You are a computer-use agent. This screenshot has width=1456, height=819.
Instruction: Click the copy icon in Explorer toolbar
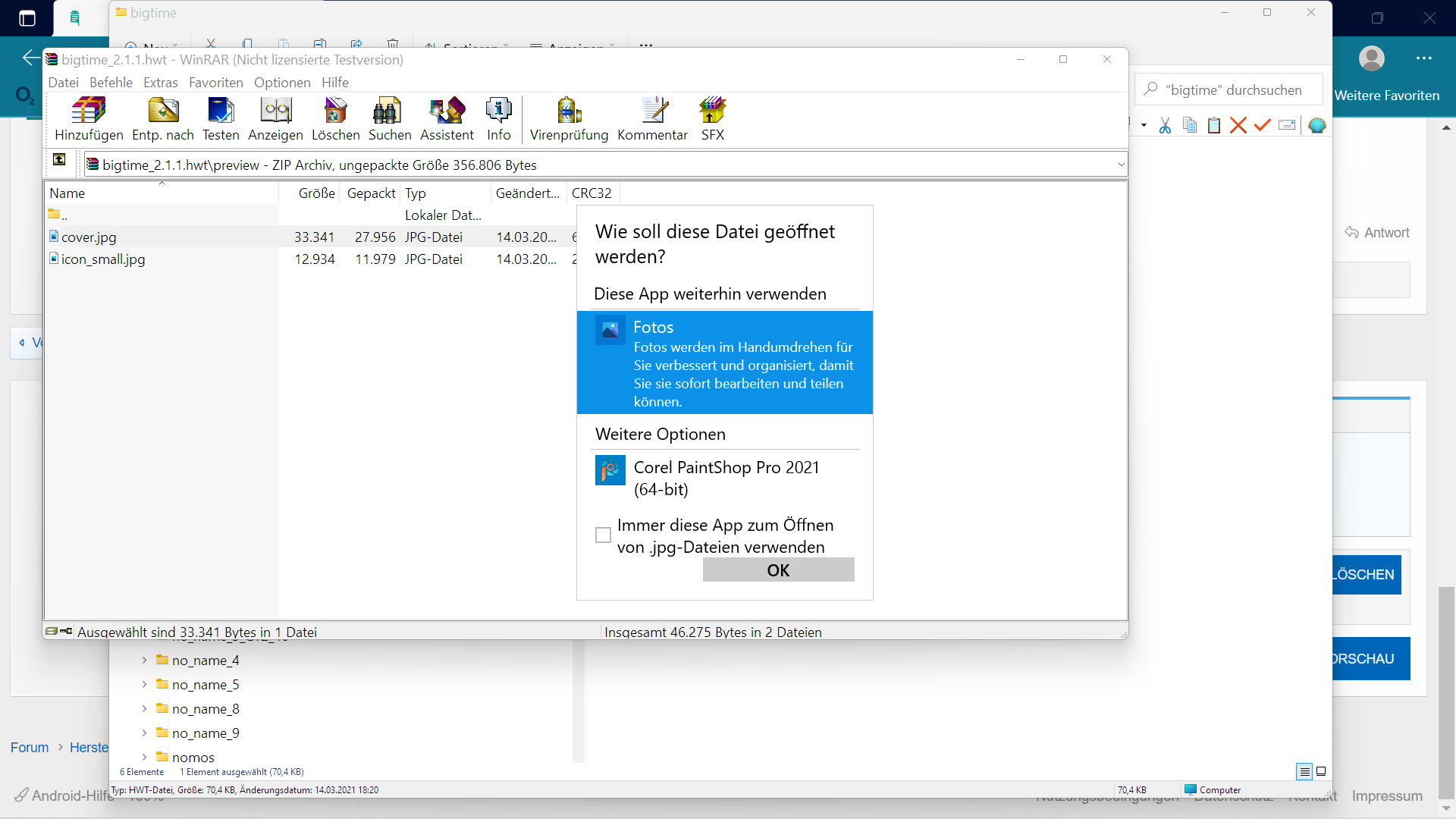(1190, 126)
